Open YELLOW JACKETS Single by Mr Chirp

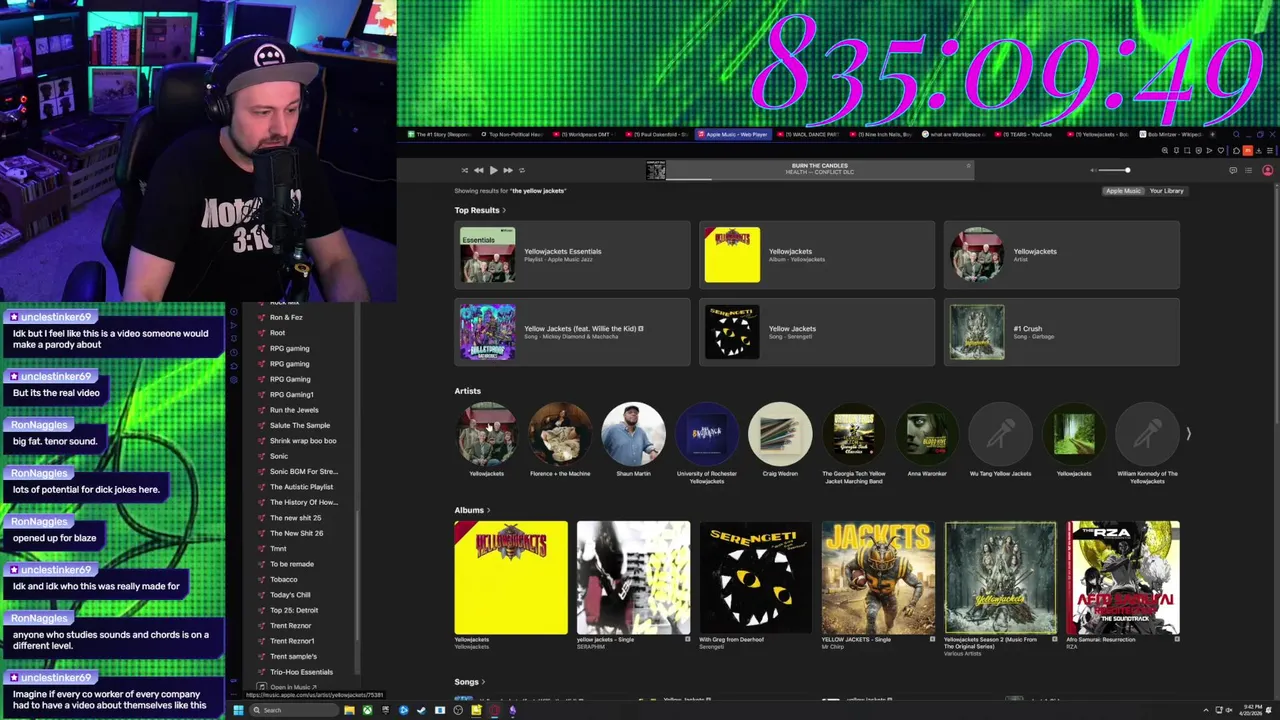tap(878, 577)
